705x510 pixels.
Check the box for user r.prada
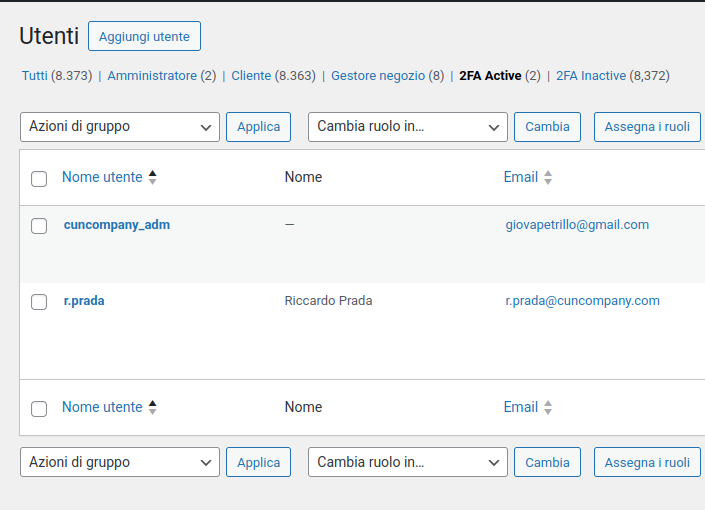(x=39, y=302)
